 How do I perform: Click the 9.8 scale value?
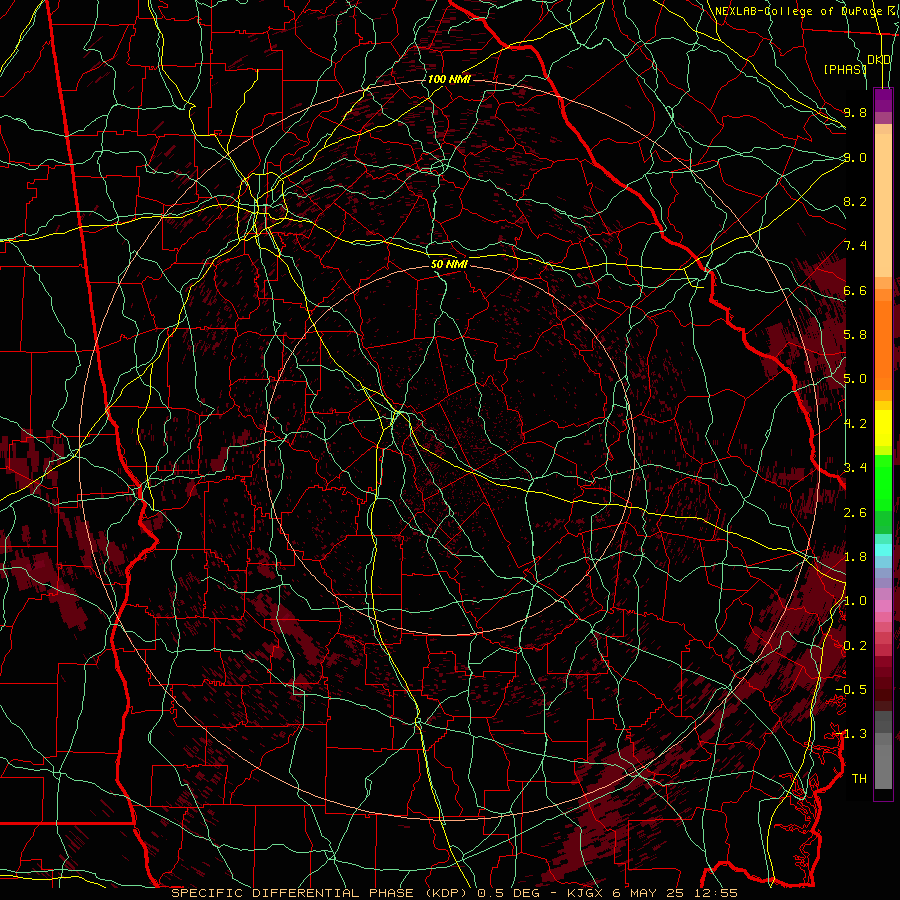point(855,112)
